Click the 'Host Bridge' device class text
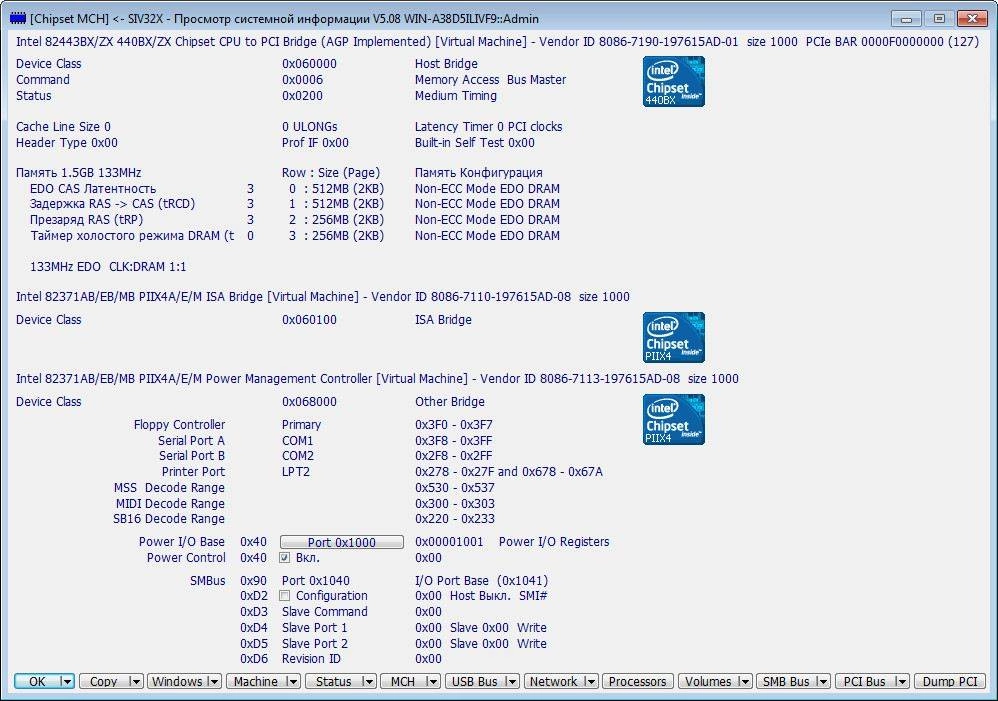The height and width of the screenshot is (701, 998). [446, 64]
